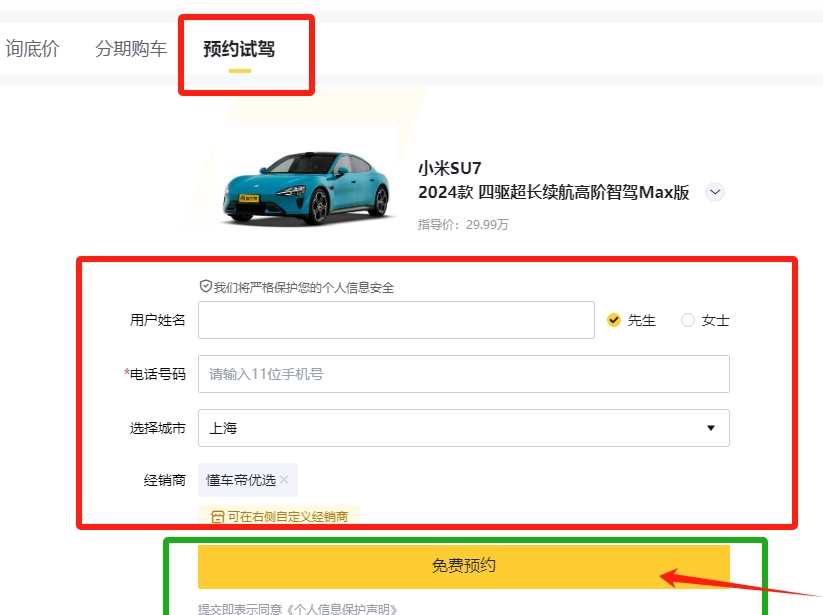Submit with the 免费预约 button
This screenshot has height=615, width=823.
point(463,566)
